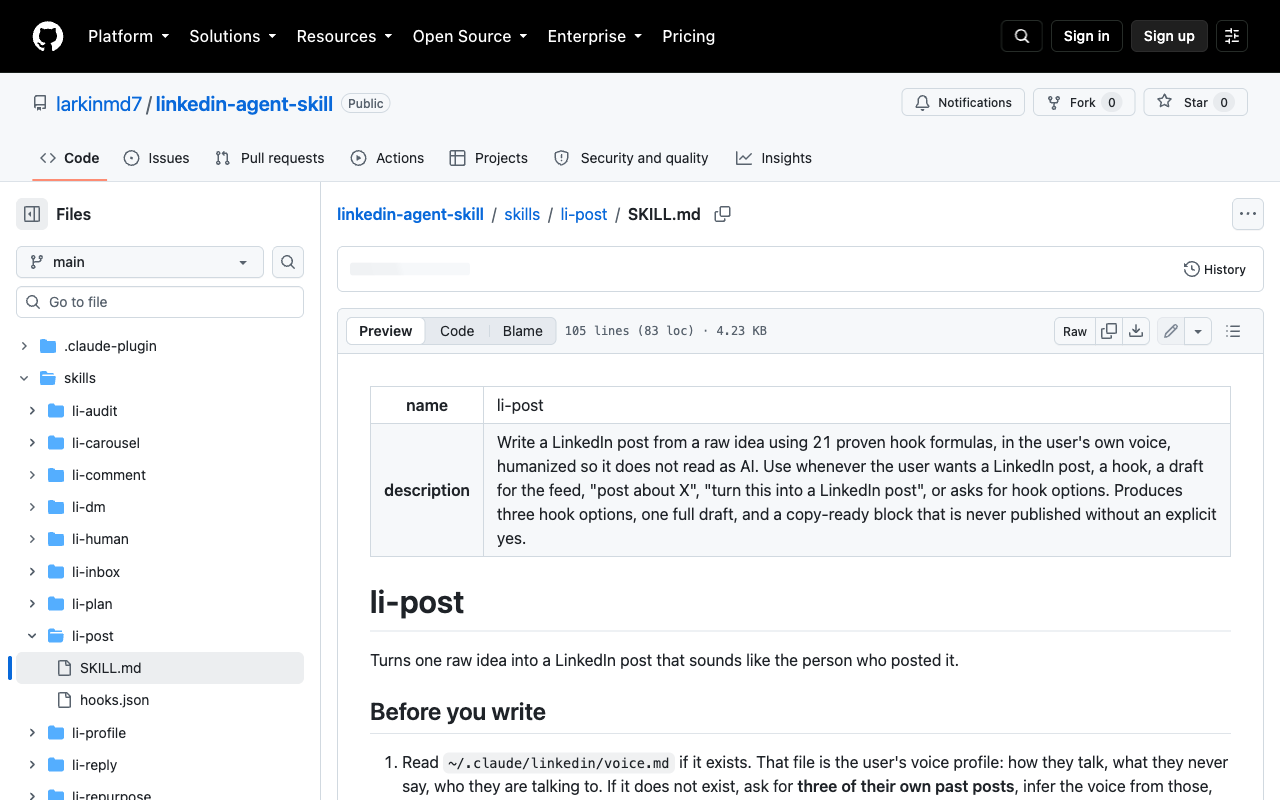Open the outline list icon
1280x800 pixels.
click(x=1233, y=331)
